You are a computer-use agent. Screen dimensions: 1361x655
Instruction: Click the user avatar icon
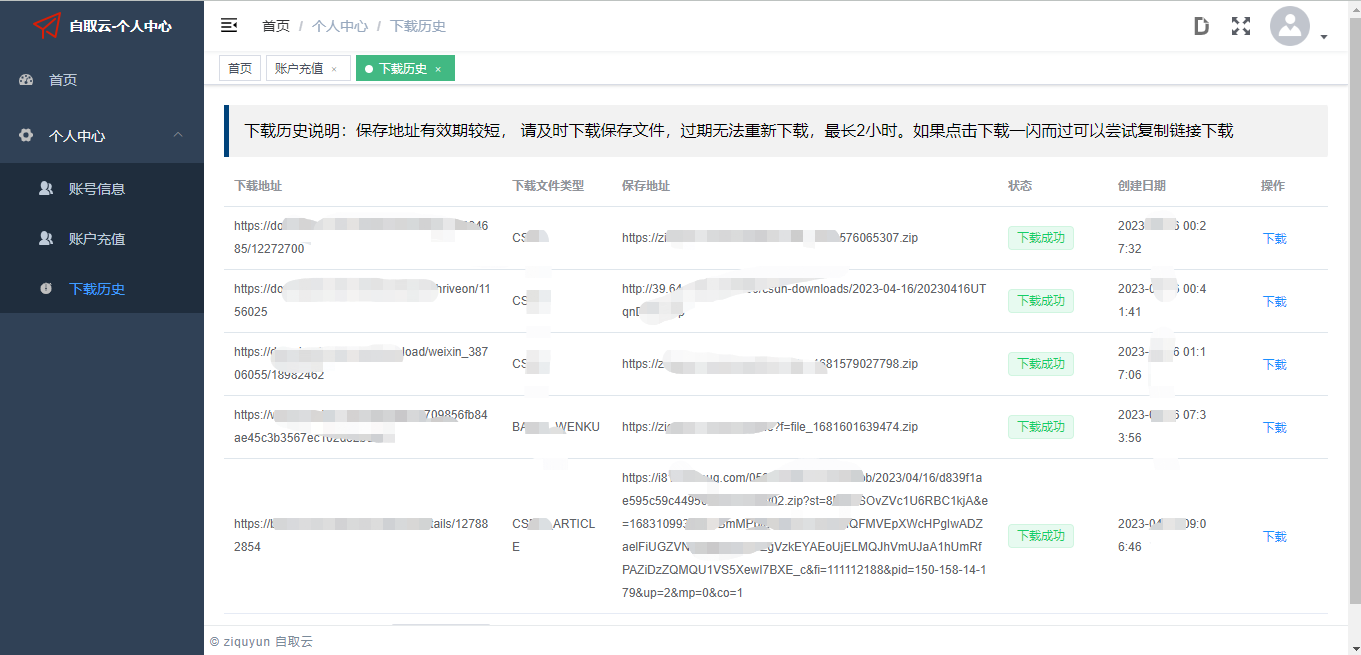1289,26
